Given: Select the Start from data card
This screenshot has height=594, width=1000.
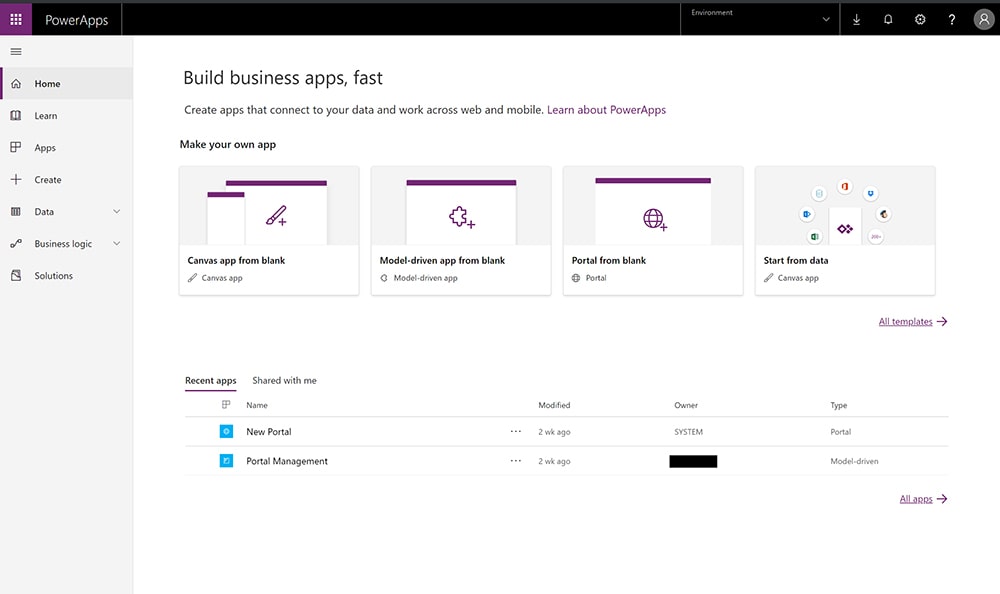Looking at the screenshot, I should 845,231.
